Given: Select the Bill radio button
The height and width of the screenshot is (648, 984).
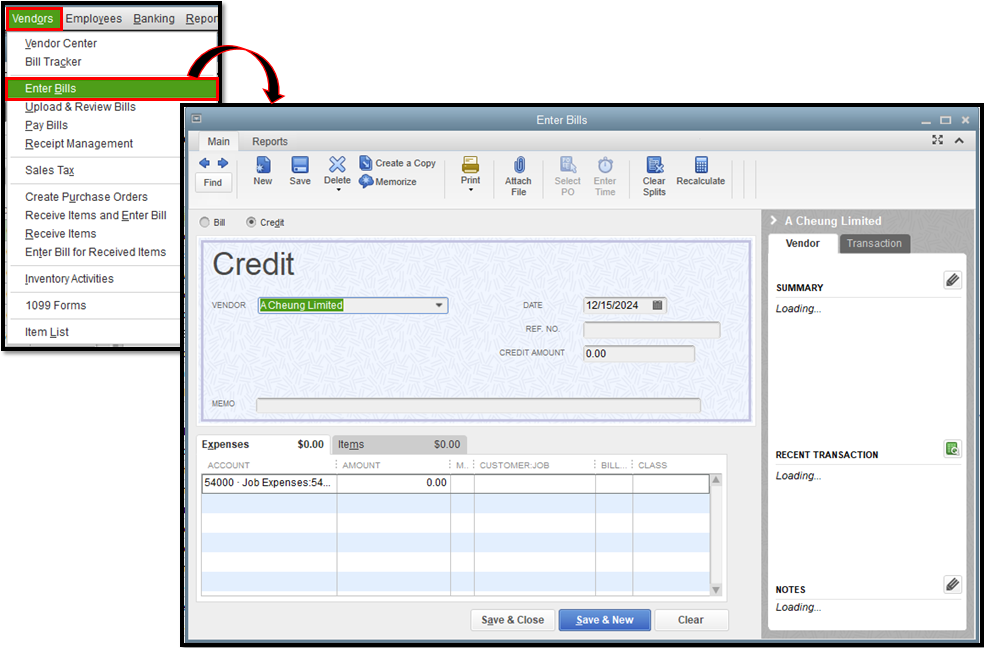Looking at the screenshot, I should [205, 222].
